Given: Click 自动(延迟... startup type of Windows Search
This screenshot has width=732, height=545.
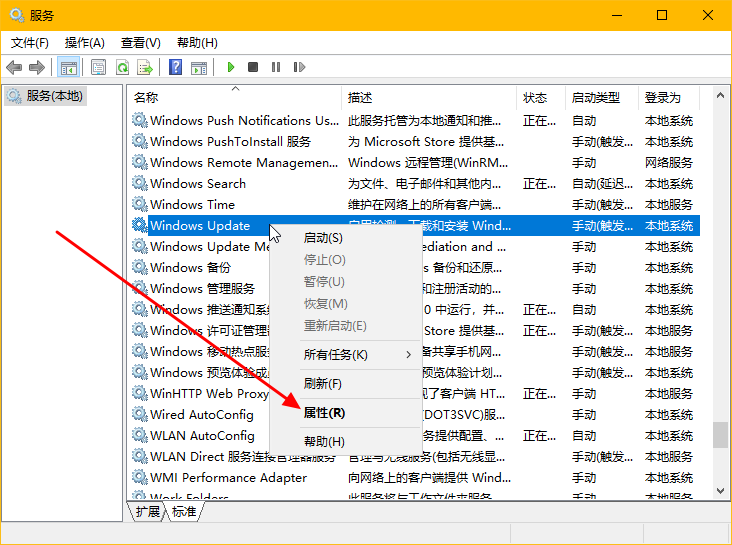Looking at the screenshot, I should coord(603,184).
